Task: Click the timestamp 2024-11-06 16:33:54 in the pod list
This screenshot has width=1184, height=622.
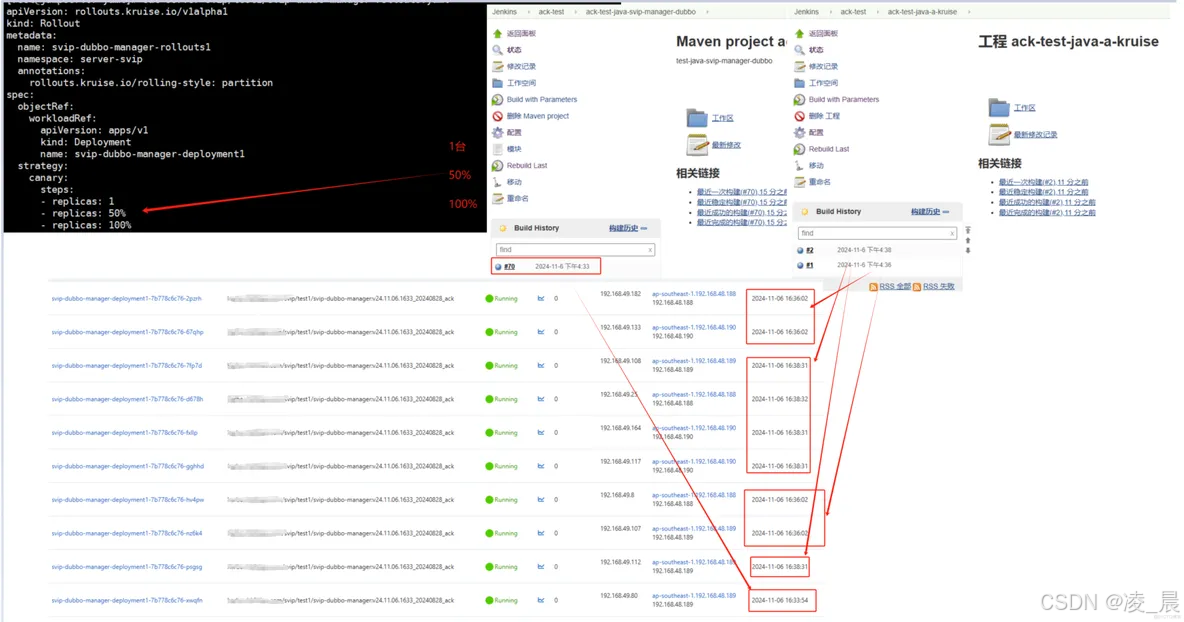Action: (x=779, y=601)
